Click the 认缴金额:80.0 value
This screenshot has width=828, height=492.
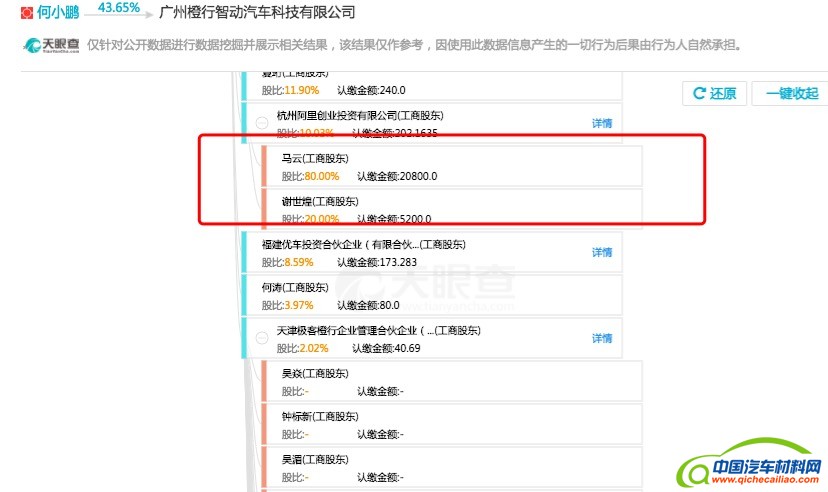click(x=368, y=305)
